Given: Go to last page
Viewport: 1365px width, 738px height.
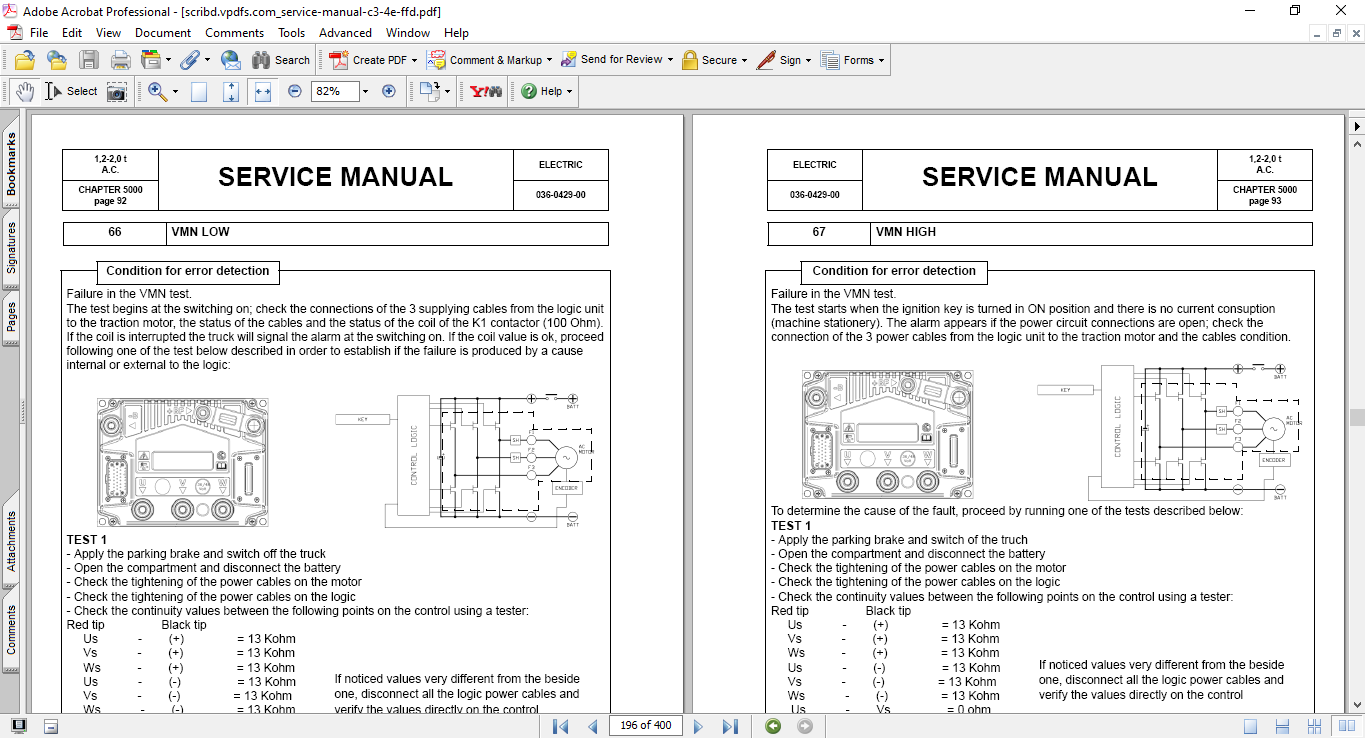Looking at the screenshot, I should coord(730,726).
